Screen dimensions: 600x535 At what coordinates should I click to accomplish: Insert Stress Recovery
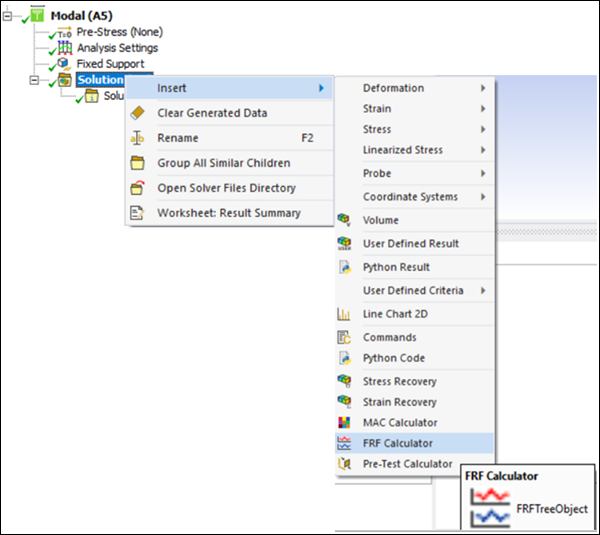415,381
